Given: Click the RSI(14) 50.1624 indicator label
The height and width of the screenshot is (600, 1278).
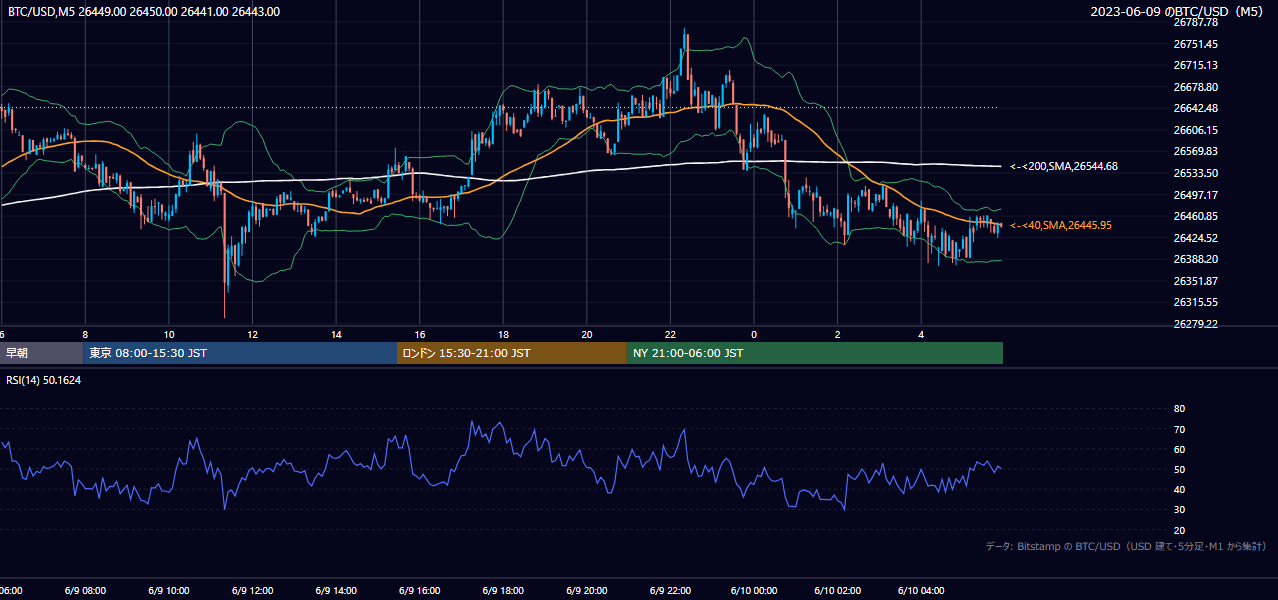Looking at the screenshot, I should pyautogui.click(x=43, y=380).
